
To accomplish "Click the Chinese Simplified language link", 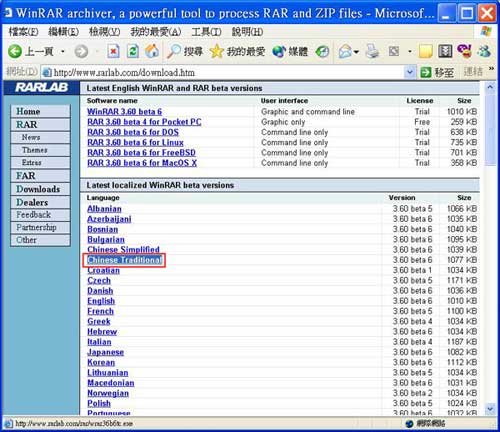I will coord(123,250).
